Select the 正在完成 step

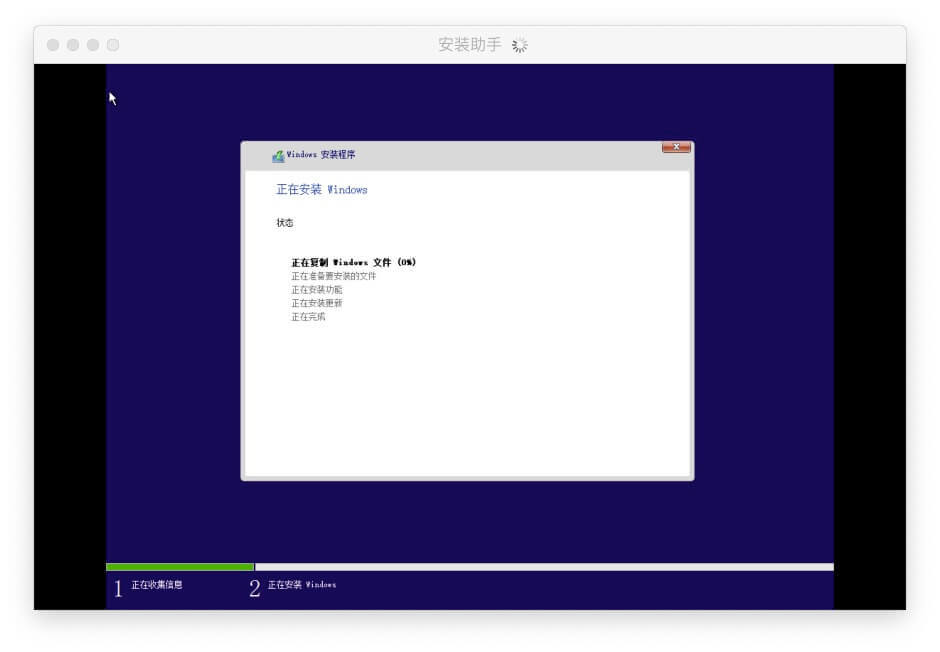tap(308, 317)
